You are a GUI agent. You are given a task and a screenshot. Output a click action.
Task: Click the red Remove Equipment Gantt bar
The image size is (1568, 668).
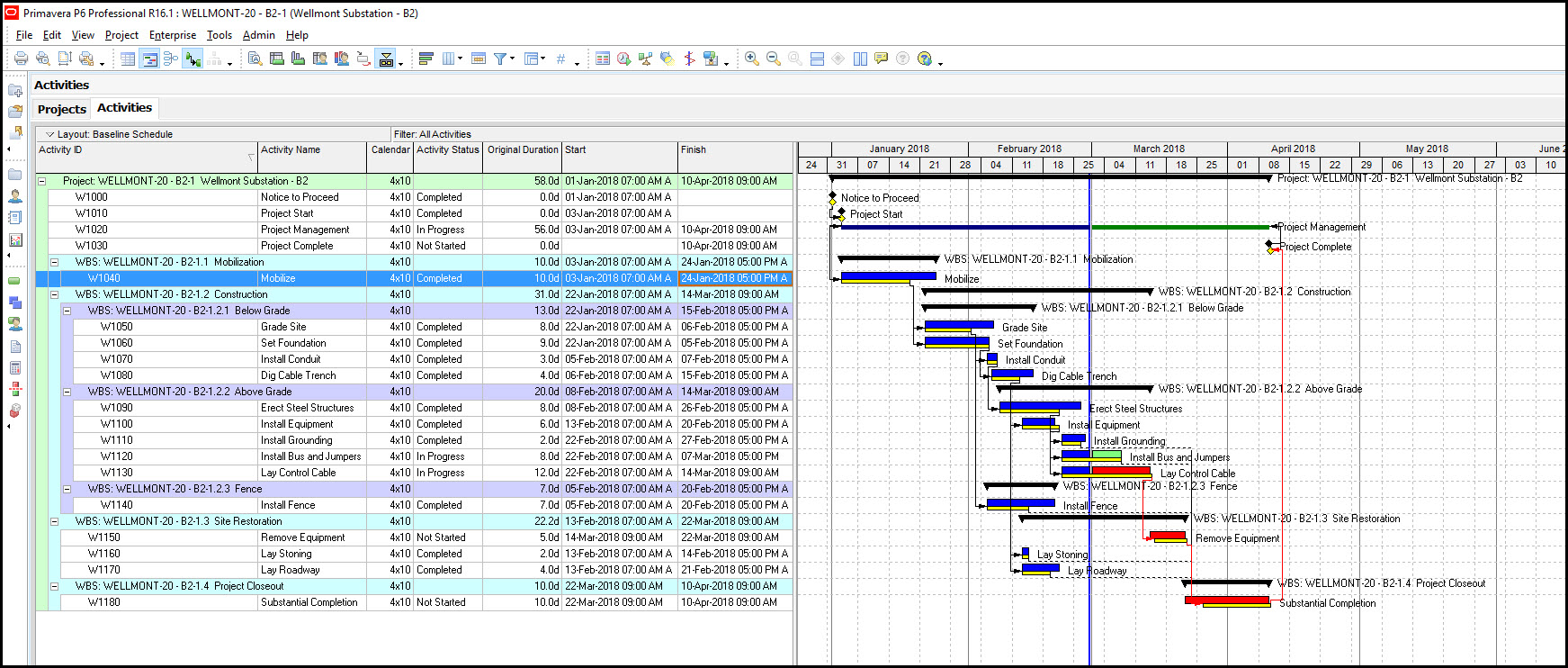pyautogui.click(x=1169, y=536)
